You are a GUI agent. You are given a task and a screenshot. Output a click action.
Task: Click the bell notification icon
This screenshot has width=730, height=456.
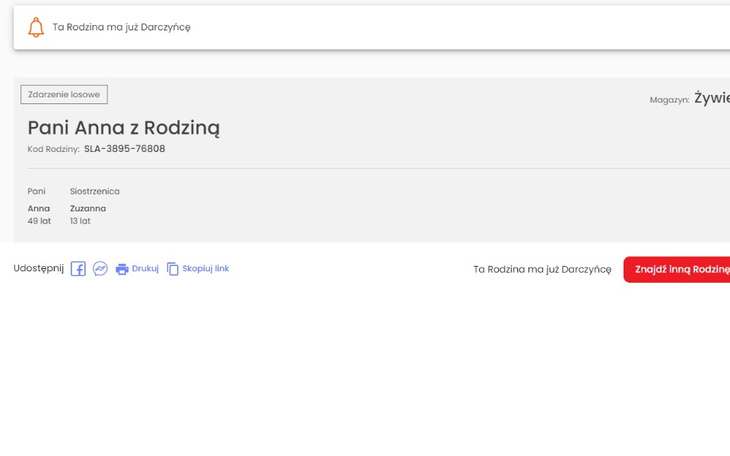point(36,27)
